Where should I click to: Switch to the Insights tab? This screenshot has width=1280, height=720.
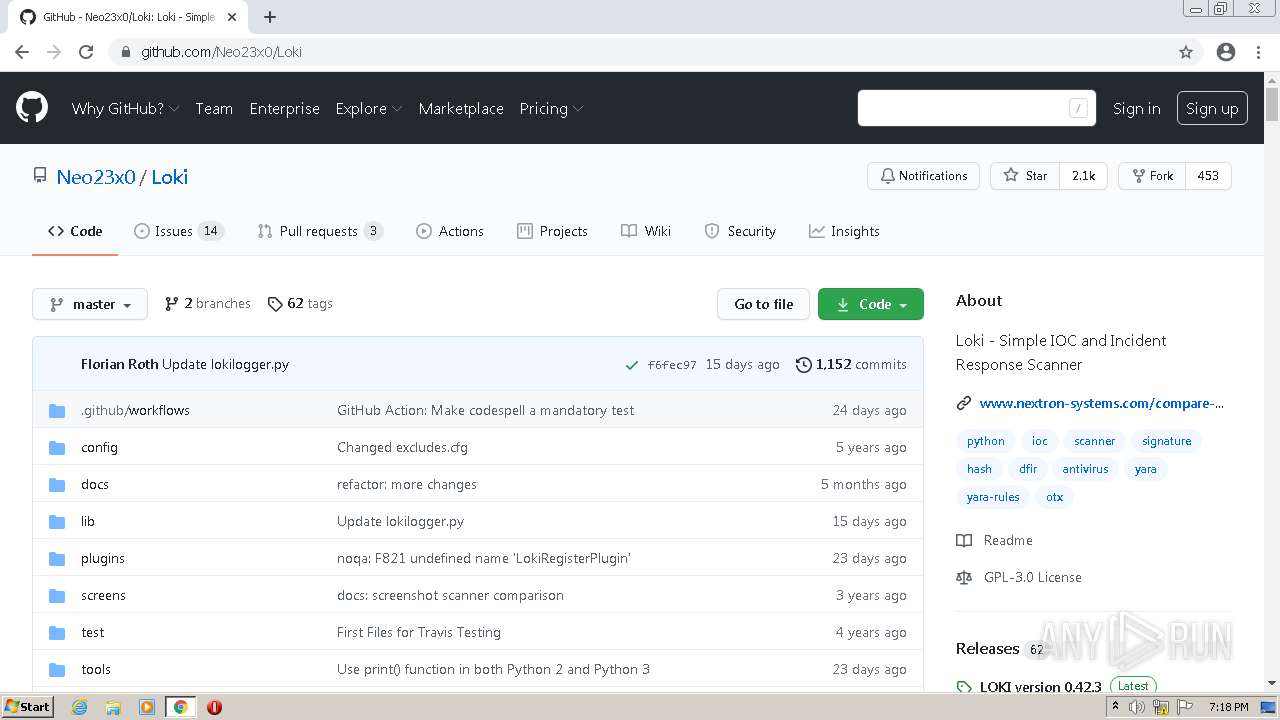pyautogui.click(x=844, y=231)
